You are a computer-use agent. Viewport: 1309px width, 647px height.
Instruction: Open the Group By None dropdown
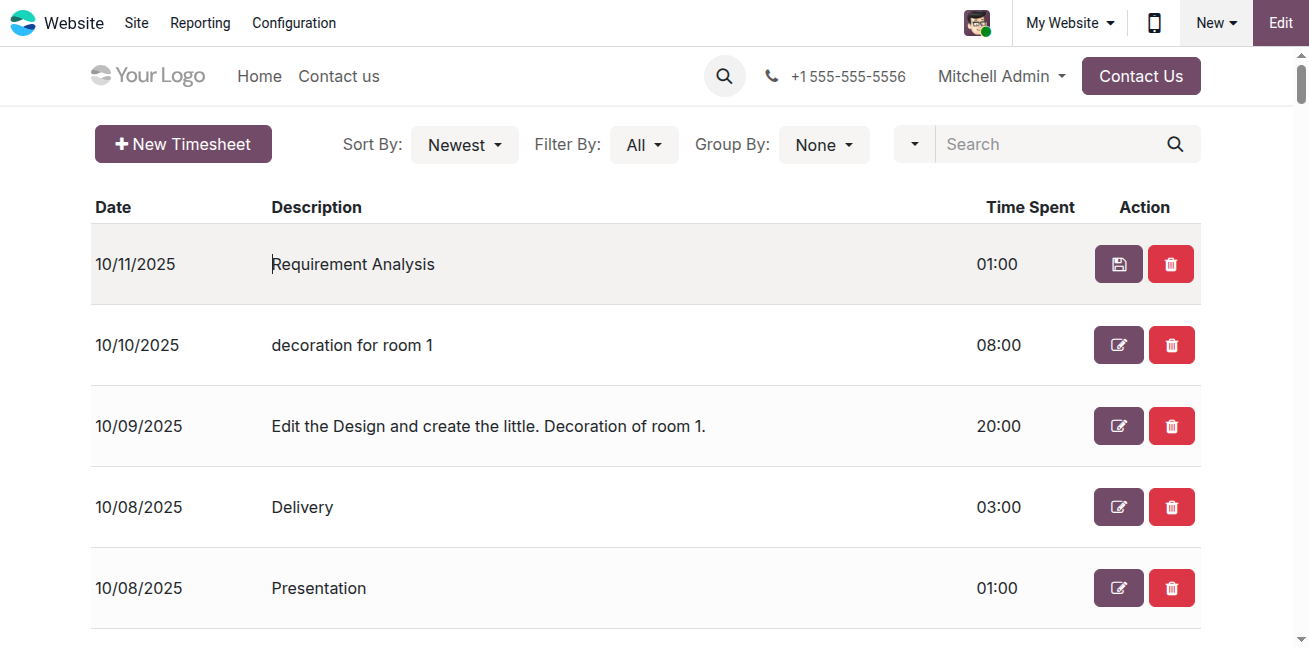[824, 145]
